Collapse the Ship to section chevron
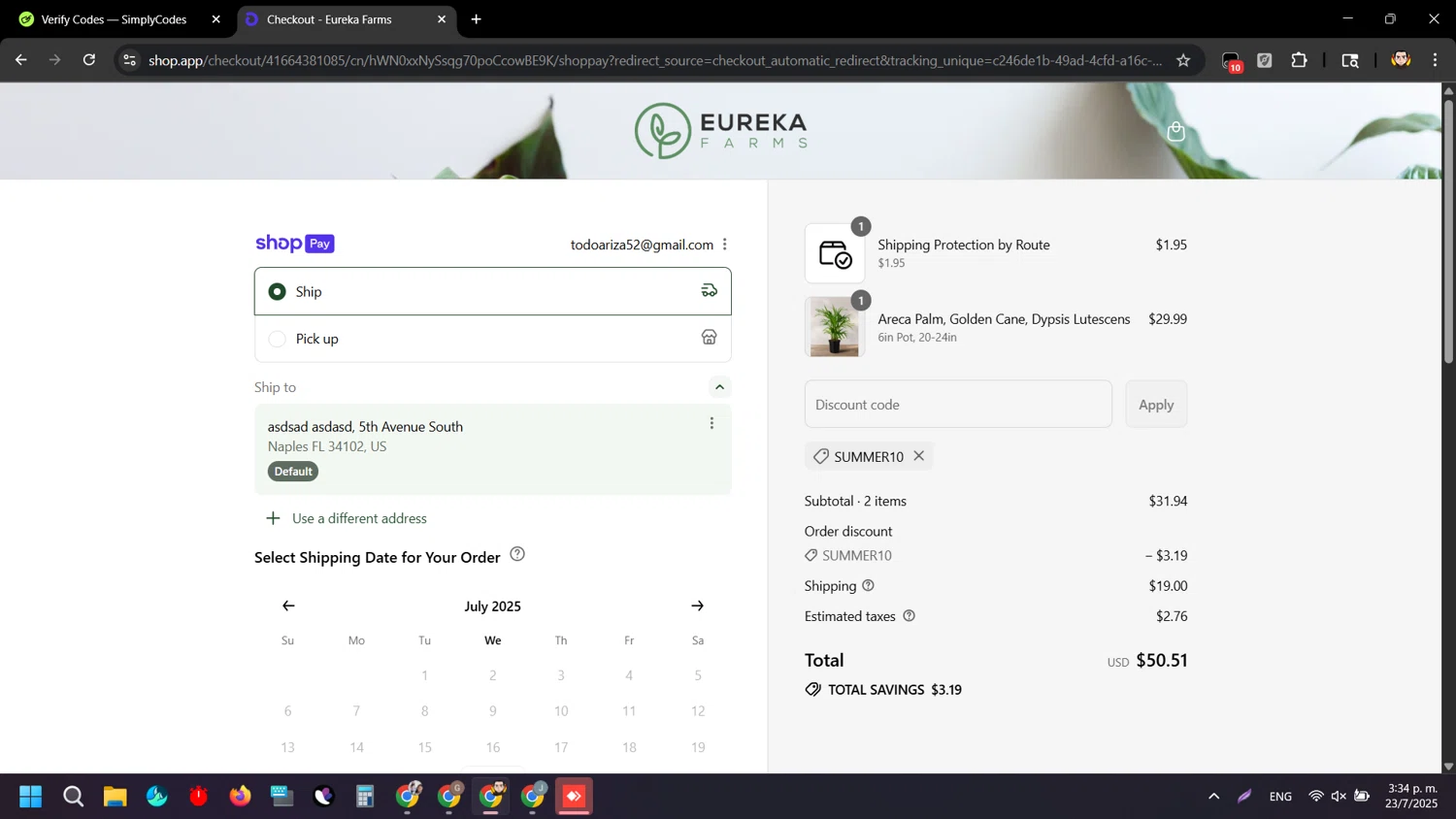Image resolution: width=1456 pixels, height=819 pixels. pyautogui.click(x=719, y=387)
